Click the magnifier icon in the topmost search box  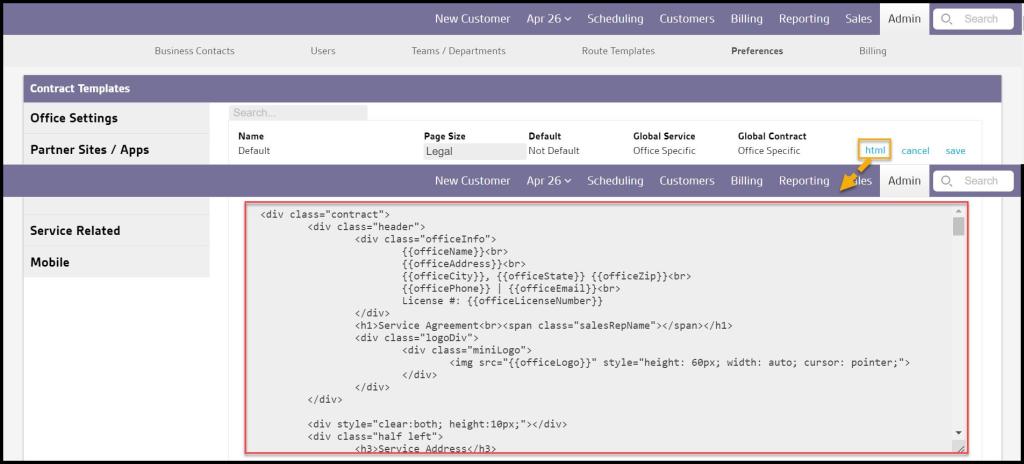point(947,19)
